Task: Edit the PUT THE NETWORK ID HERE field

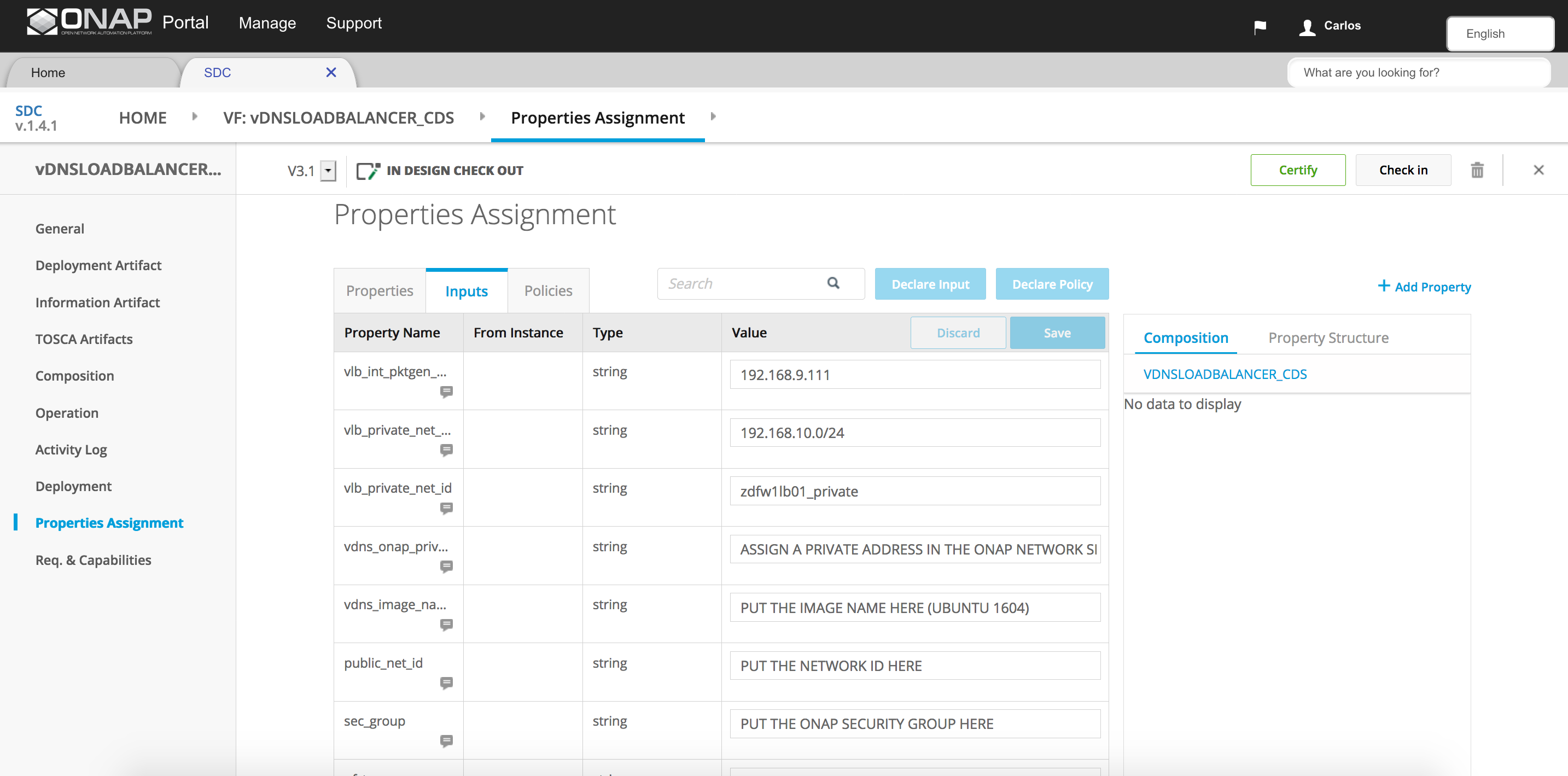Action: click(915, 666)
